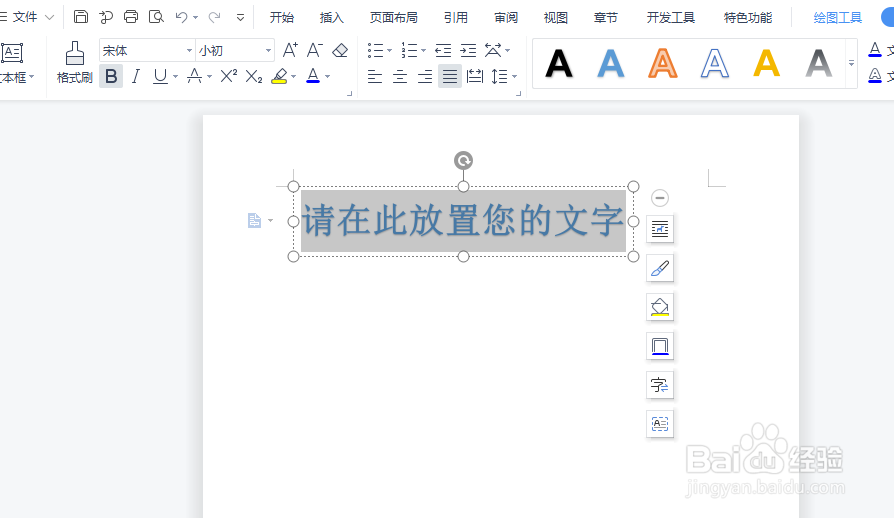Switch to 页面布局 tab
Viewport: 894px width, 518px height.
point(393,18)
